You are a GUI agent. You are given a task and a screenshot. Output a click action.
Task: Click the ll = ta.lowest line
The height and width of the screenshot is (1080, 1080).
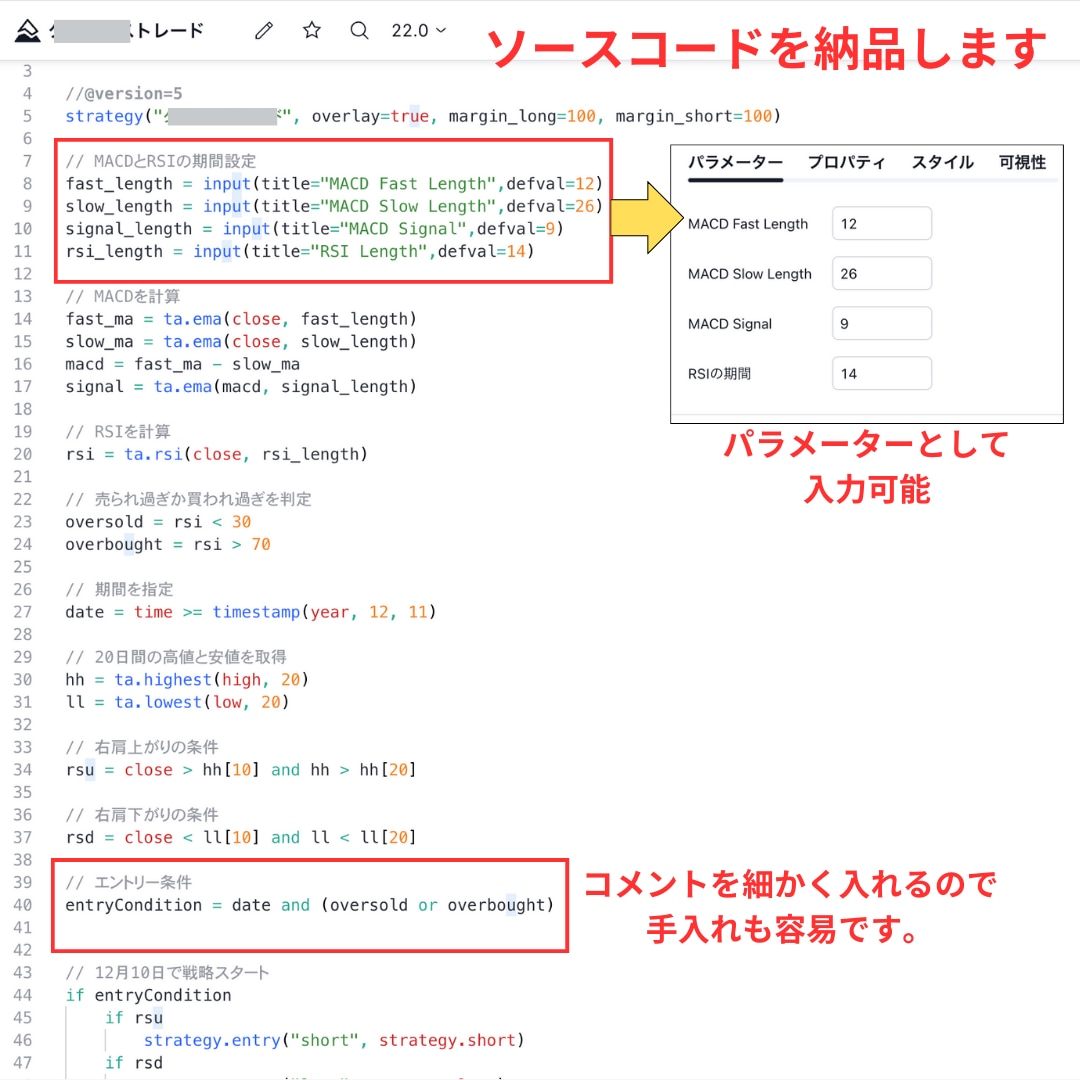[x=177, y=703]
